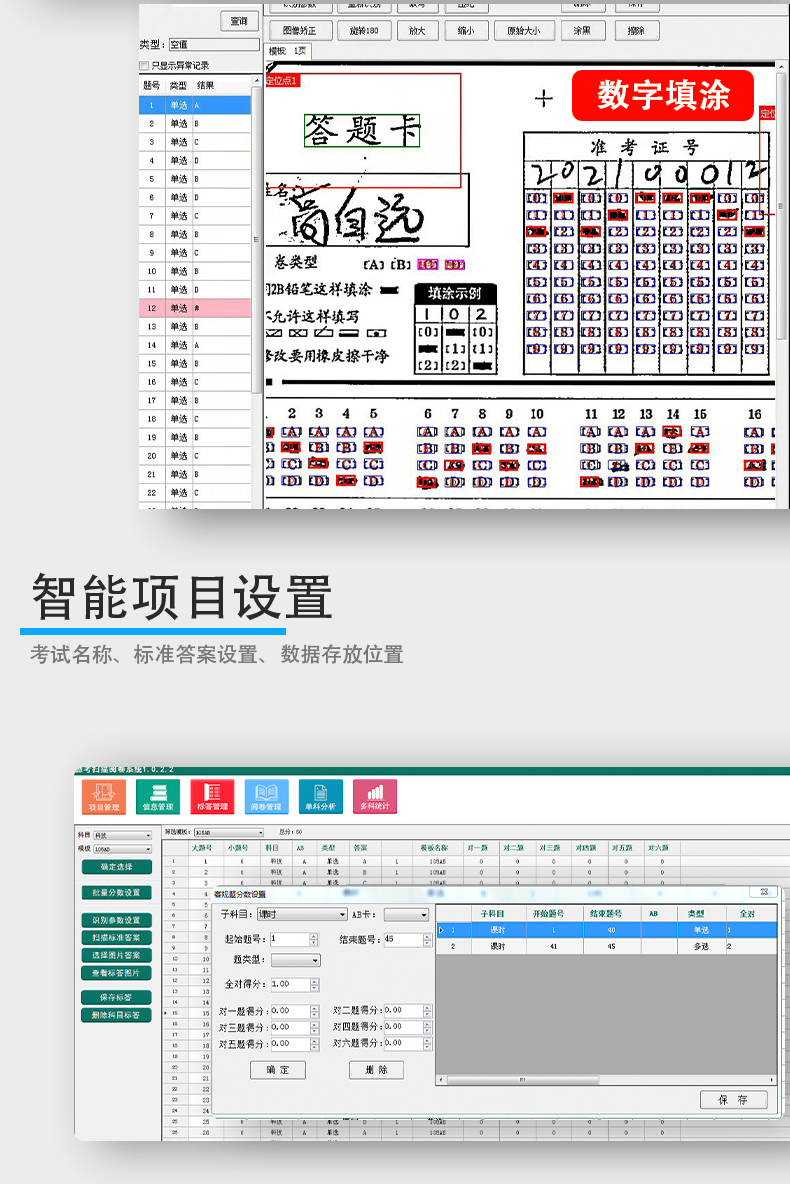This screenshot has width=790, height=1184.
Task: Enable 只显示异常记录 checkbox
Action: (144, 65)
